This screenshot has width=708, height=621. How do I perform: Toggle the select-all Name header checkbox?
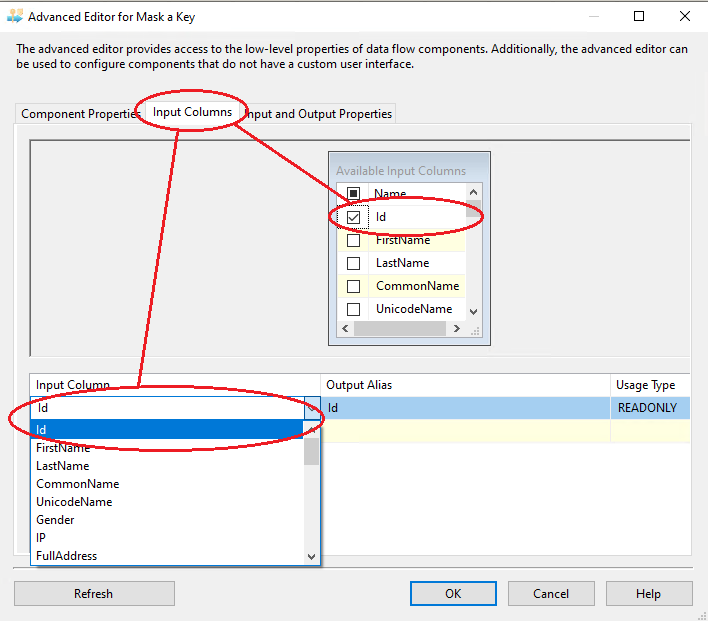[x=353, y=194]
